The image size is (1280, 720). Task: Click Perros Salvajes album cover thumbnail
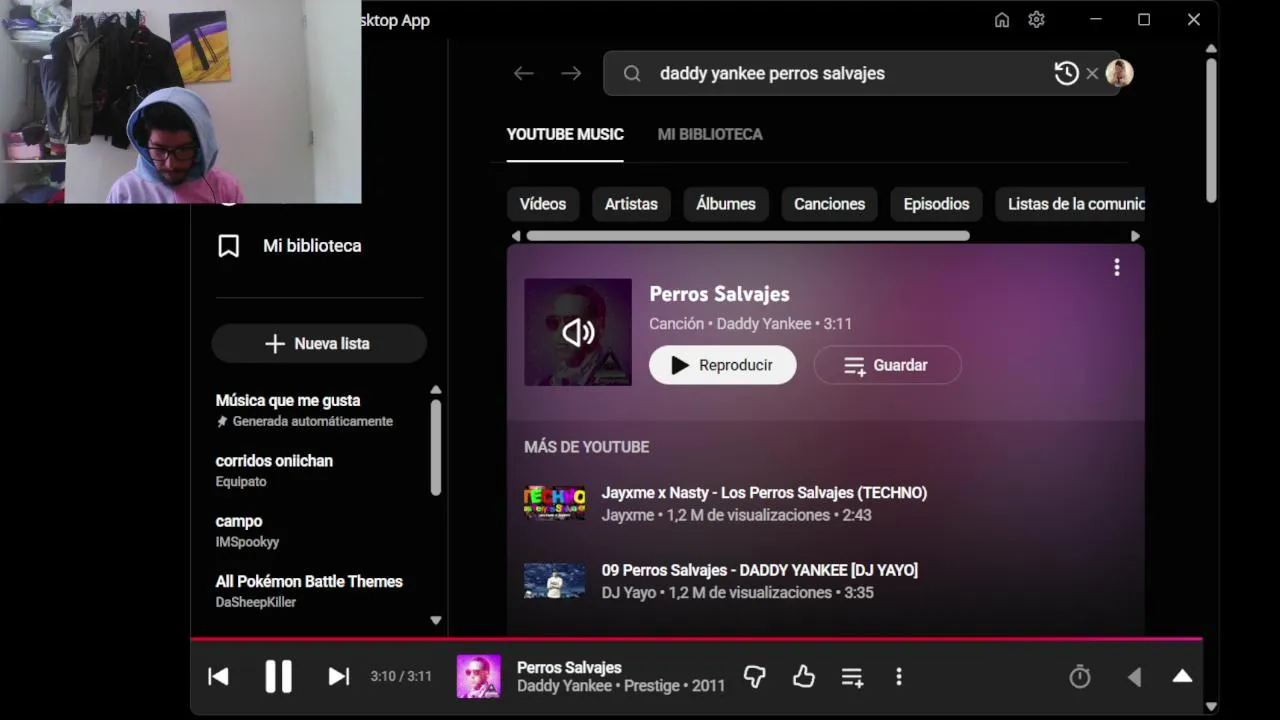[x=578, y=332]
